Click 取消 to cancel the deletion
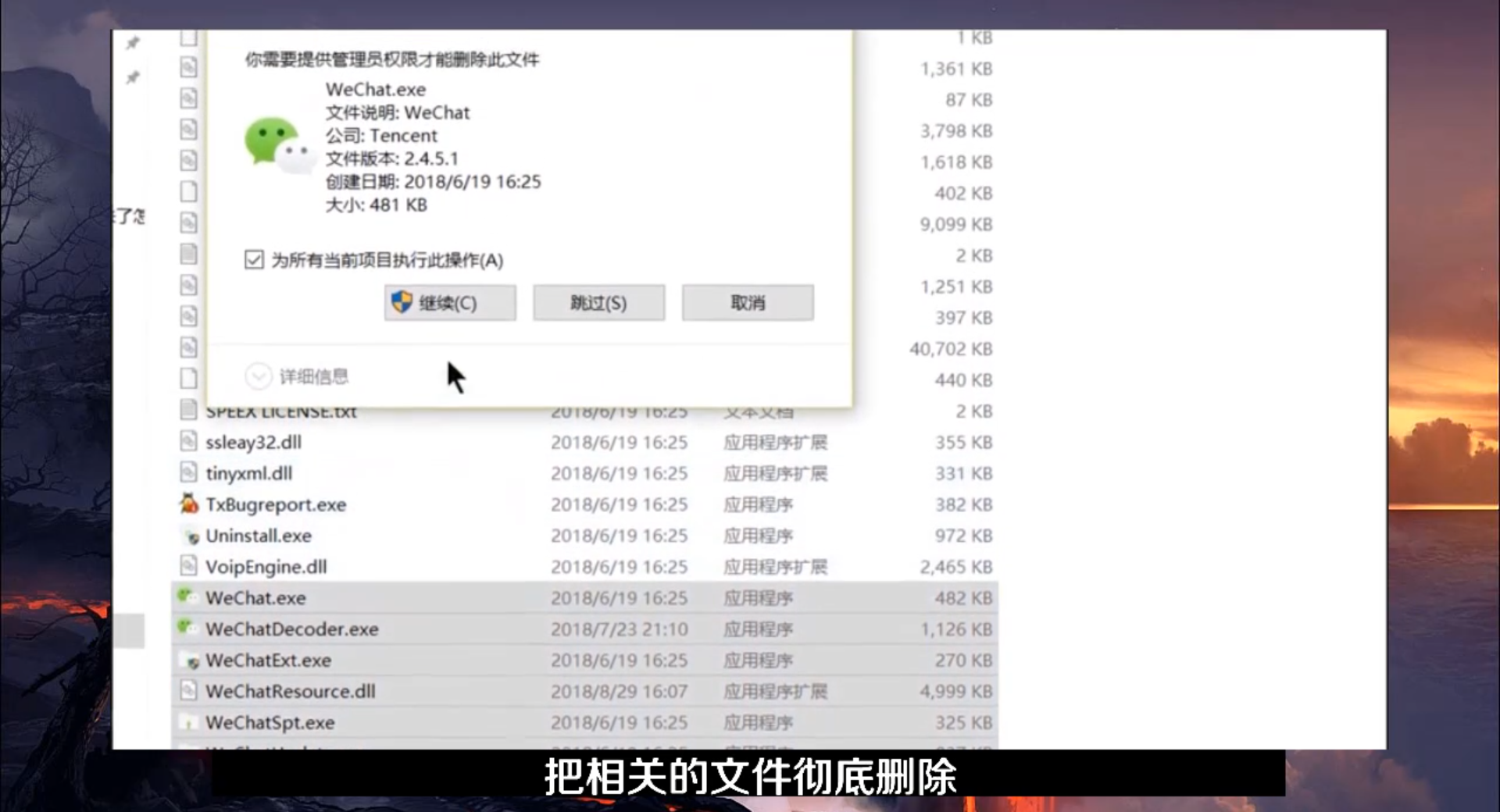1500x812 pixels. (747, 302)
